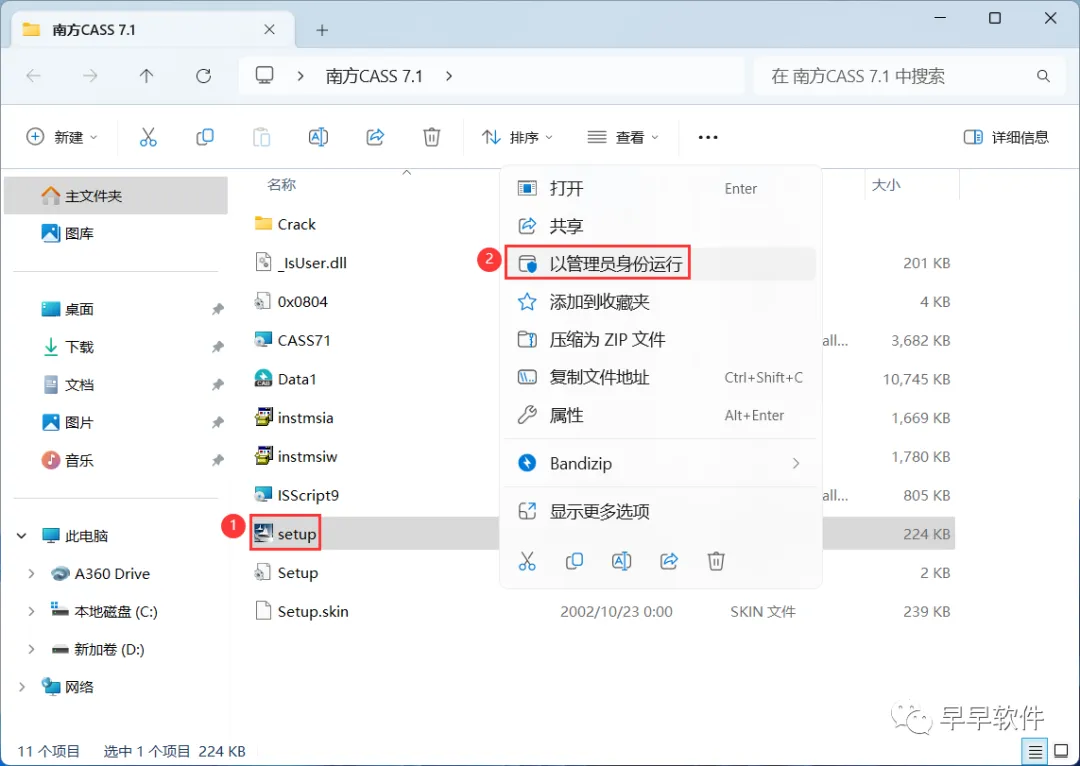Screen dimensions: 1080x766
Task: Click 南方CASS 7.1 in the address bar
Action: 374,76
